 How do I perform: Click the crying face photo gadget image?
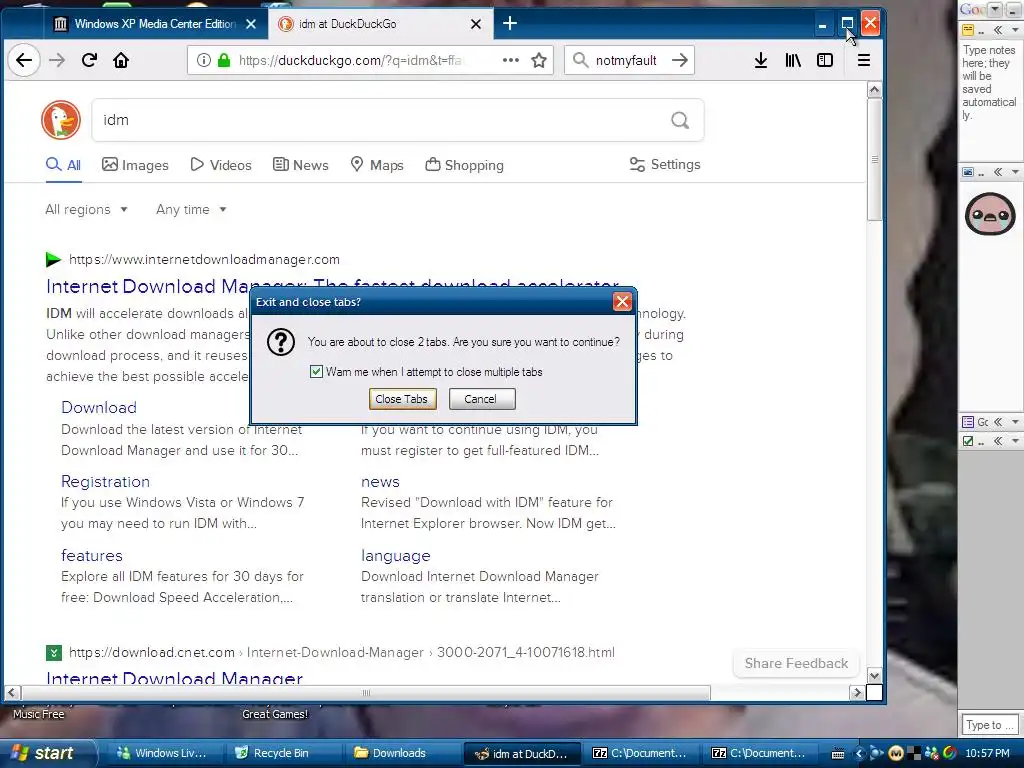click(990, 214)
